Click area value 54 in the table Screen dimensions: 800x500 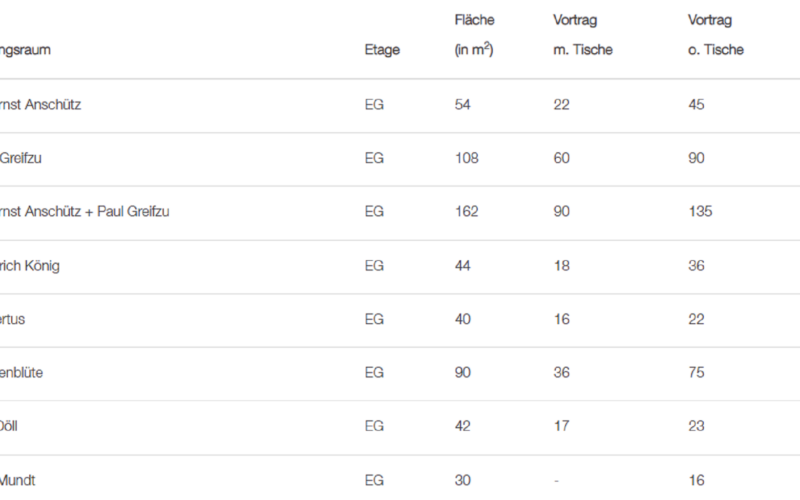click(463, 104)
